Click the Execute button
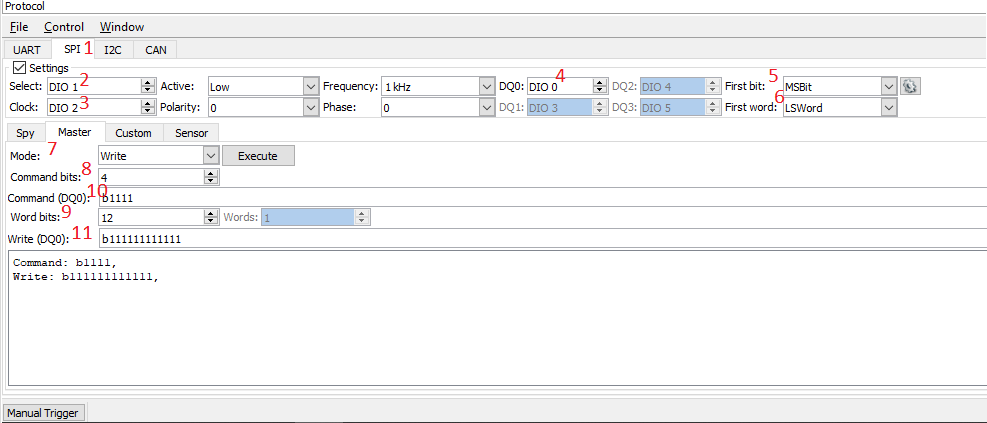Image resolution: width=987 pixels, height=423 pixels. coord(258,156)
